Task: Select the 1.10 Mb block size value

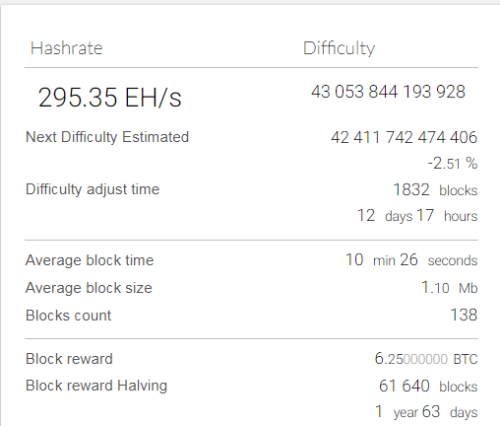Action: click(x=450, y=288)
